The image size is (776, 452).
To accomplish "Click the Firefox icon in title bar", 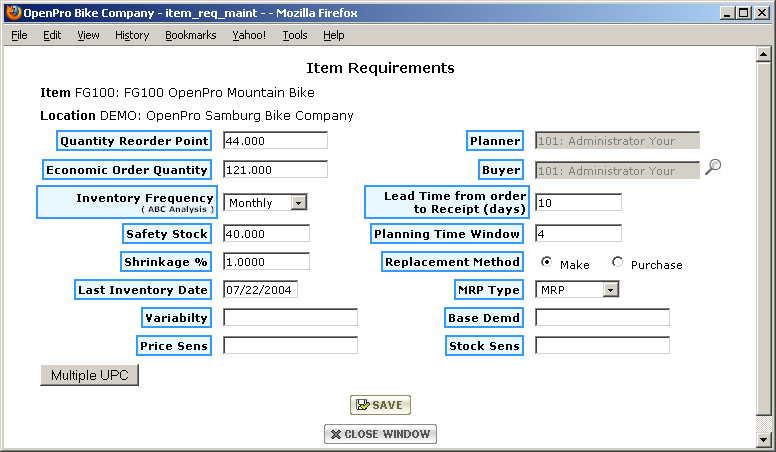I will tap(14, 13).
